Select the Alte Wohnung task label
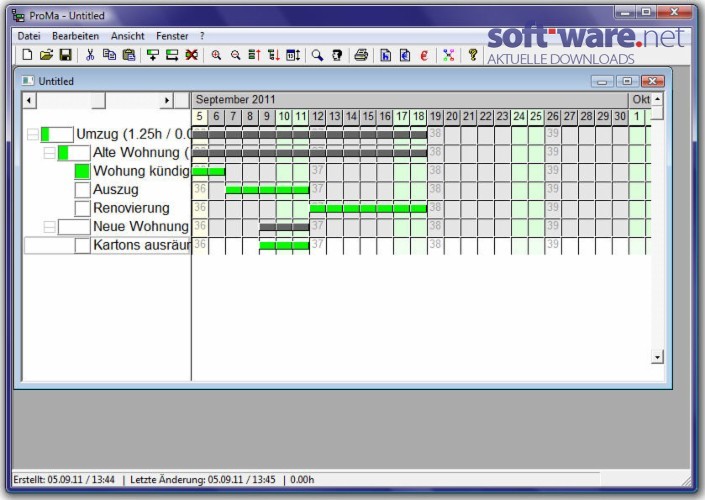Image resolution: width=705 pixels, height=500 pixels. pyautogui.click(x=142, y=153)
